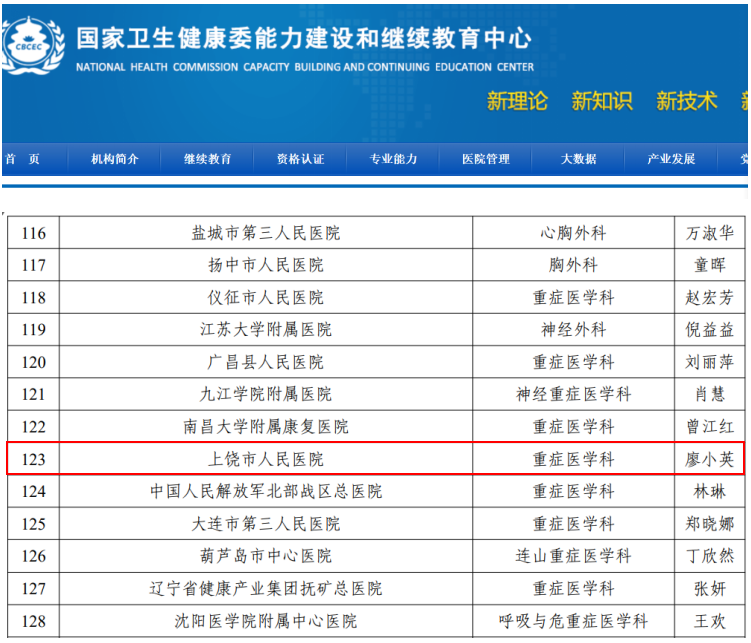
Task: Open the 首页 menu item
Action: tap(22, 159)
